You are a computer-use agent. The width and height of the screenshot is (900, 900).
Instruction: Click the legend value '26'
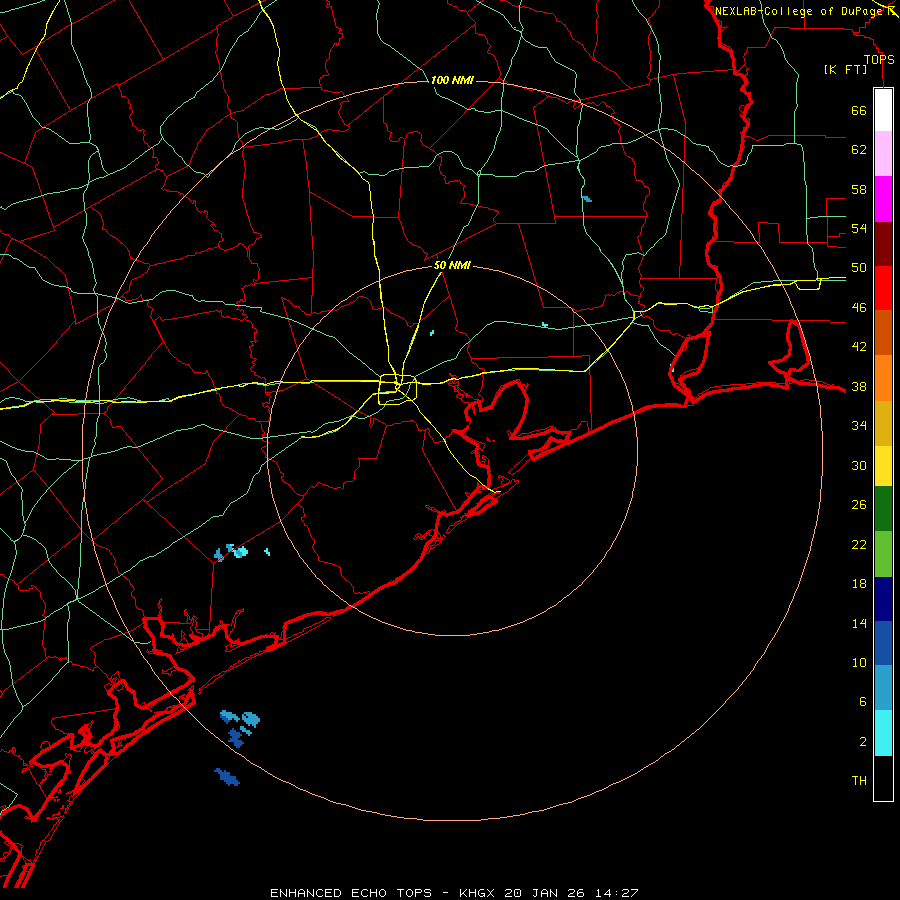click(x=859, y=505)
